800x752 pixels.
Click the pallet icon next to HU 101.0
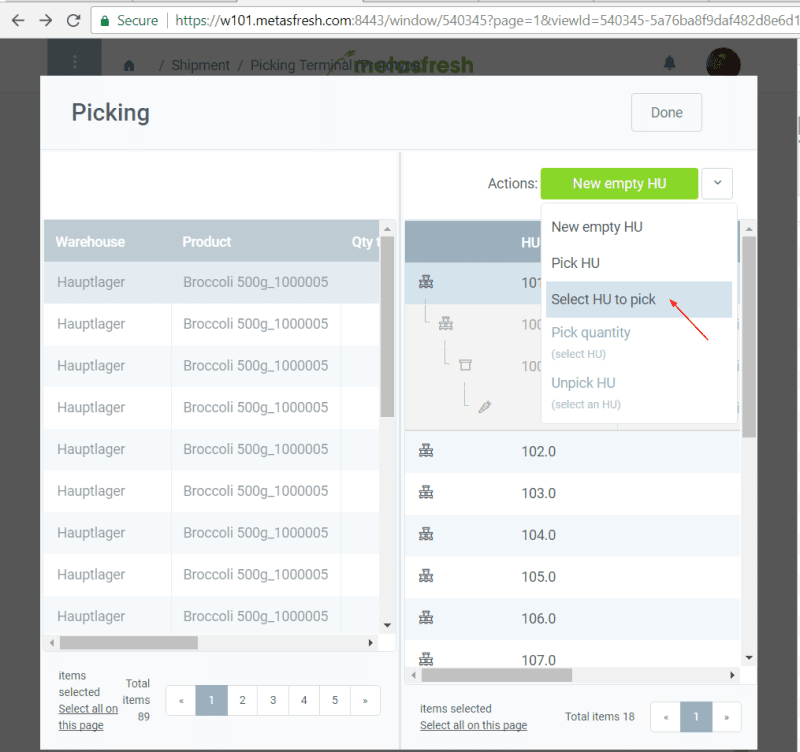point(426,282)
